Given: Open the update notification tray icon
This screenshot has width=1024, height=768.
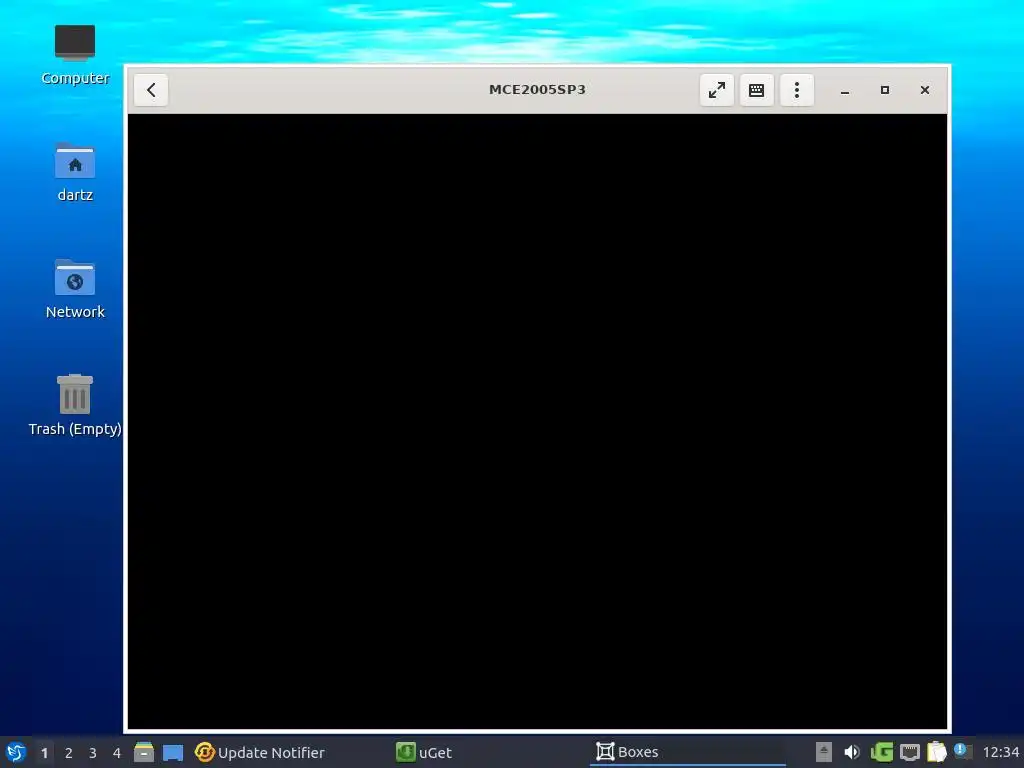Looking at the screenshot, I should click(x=963, y=751).
